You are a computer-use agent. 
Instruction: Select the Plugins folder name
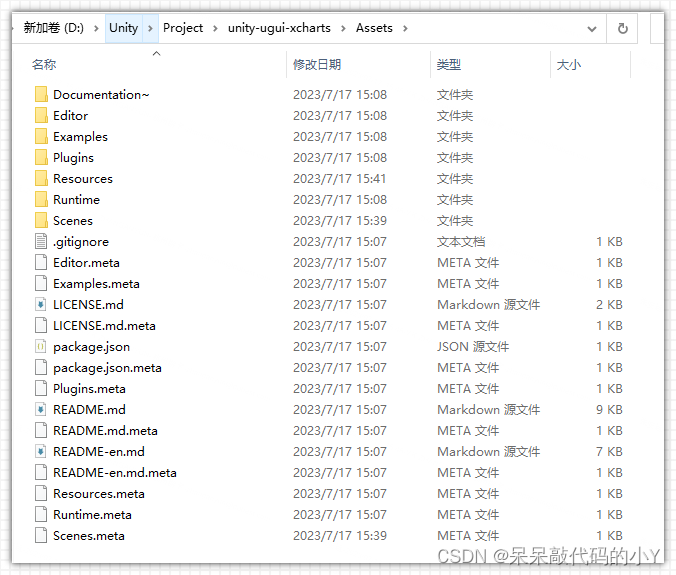pyautogui.click(x=73, y=158)
